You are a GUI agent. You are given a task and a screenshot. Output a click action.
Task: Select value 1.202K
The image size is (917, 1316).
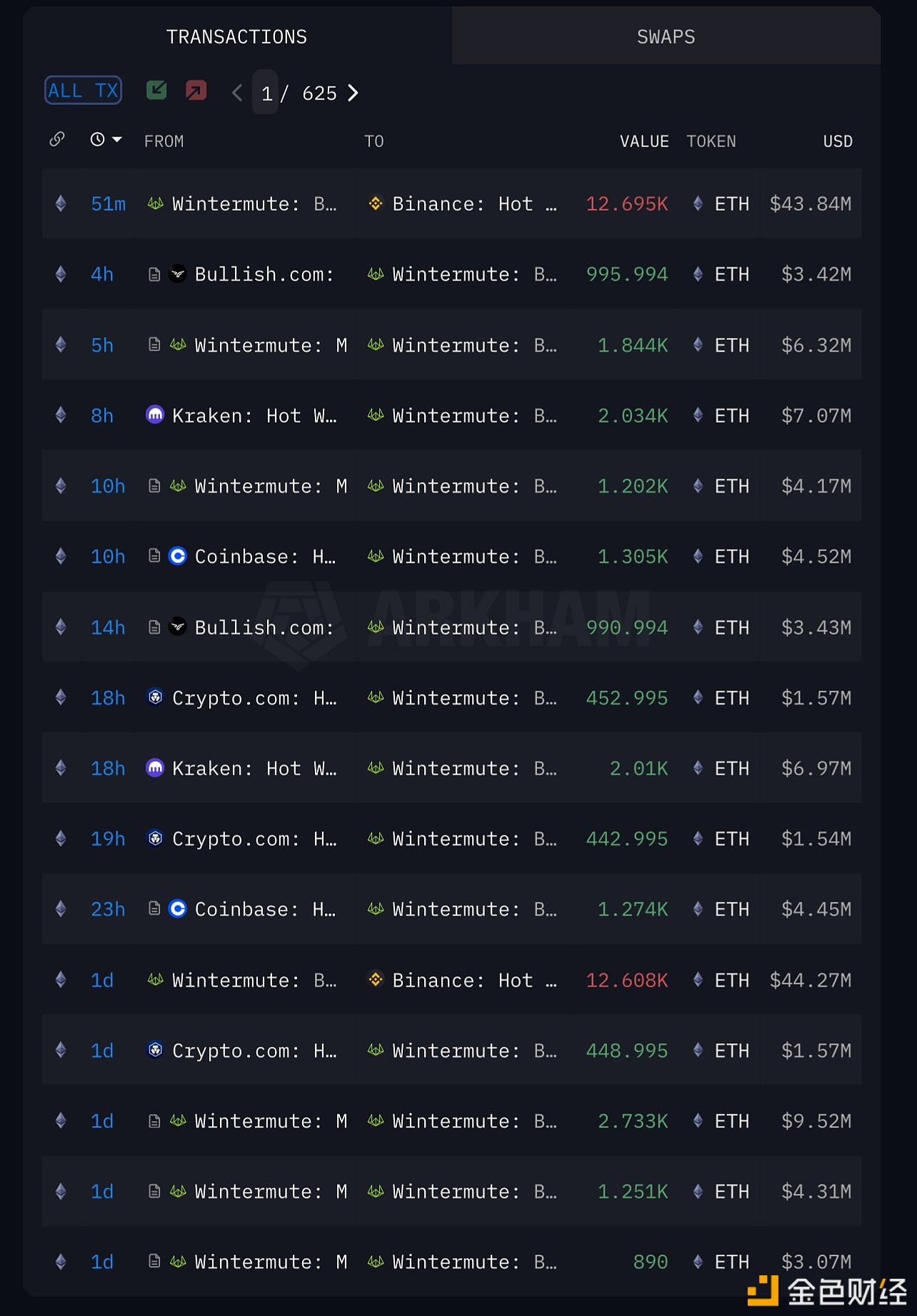tap(633, 486)
